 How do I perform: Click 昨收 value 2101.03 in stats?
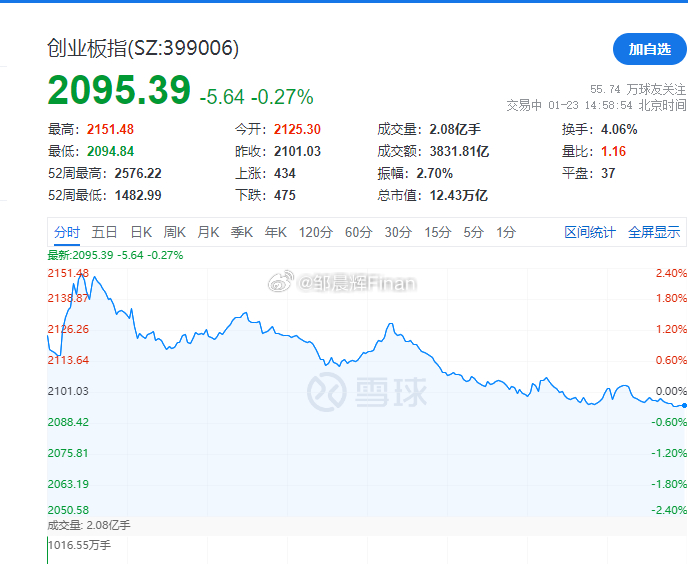(x=297, y=151)
